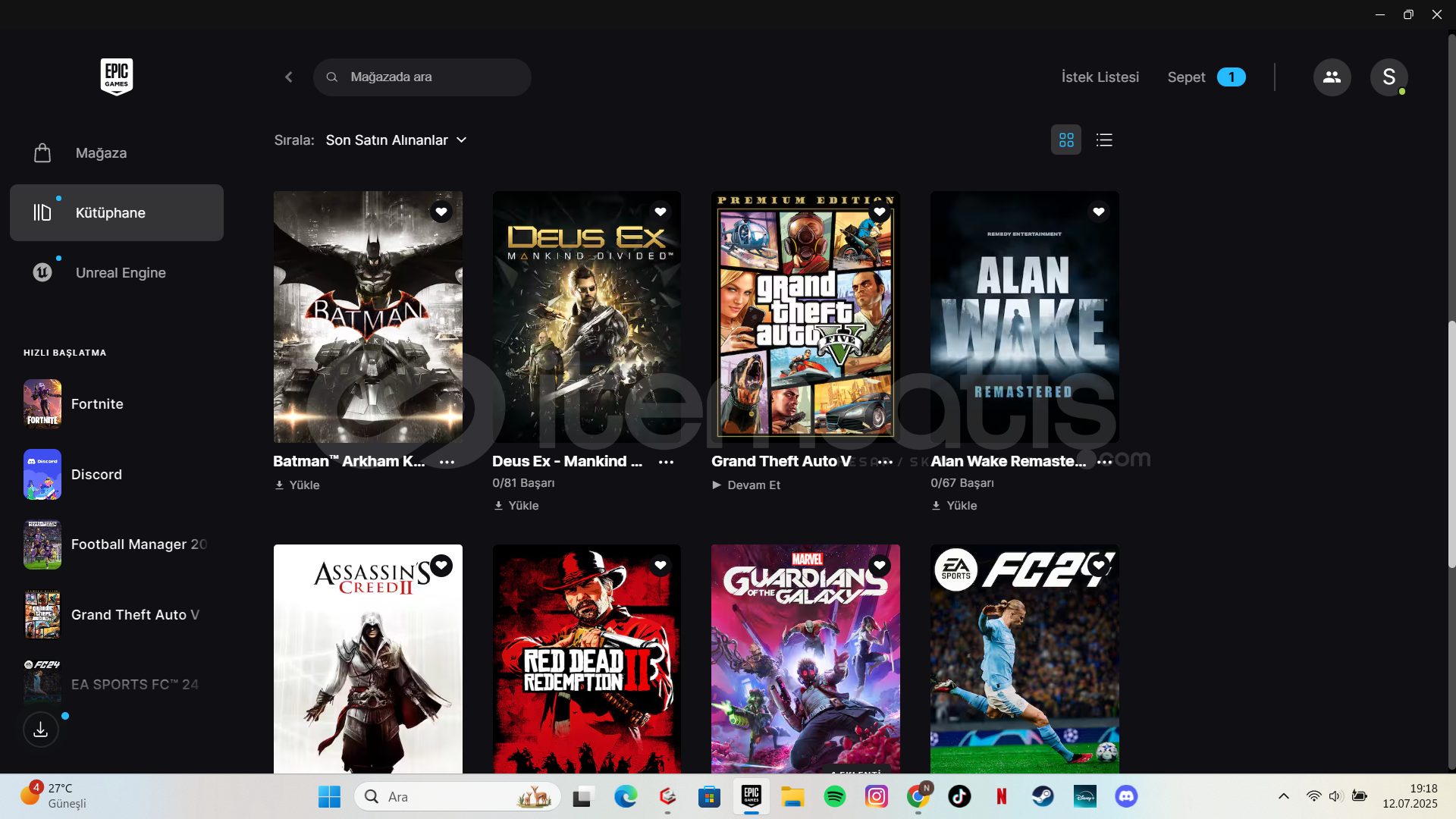Open the S profile avatar
The image size is (1456, 819).
point(1389,77)
